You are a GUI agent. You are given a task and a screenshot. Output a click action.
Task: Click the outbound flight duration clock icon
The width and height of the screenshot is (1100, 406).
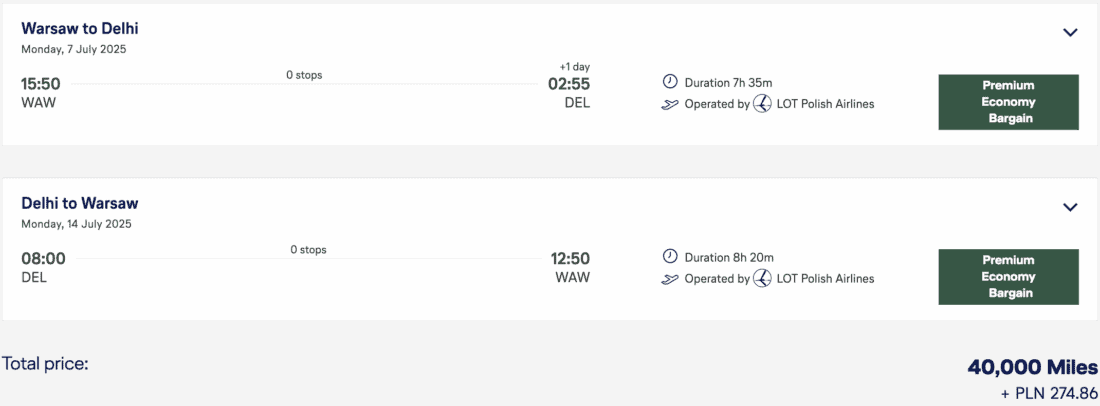click(670, 81)
